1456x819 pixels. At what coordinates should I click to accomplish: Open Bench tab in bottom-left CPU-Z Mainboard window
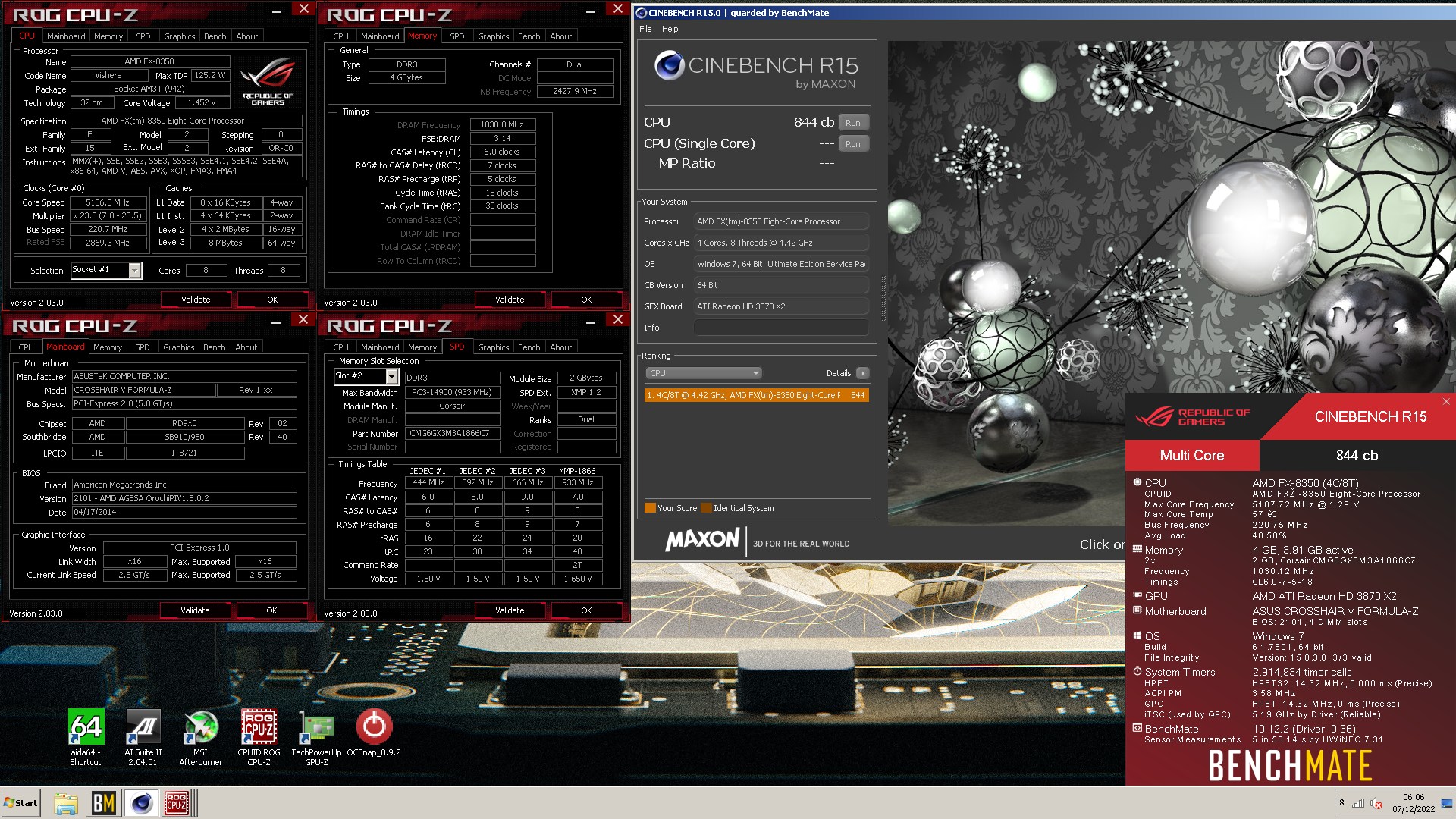pyautogui.click(x=215, y=347)
